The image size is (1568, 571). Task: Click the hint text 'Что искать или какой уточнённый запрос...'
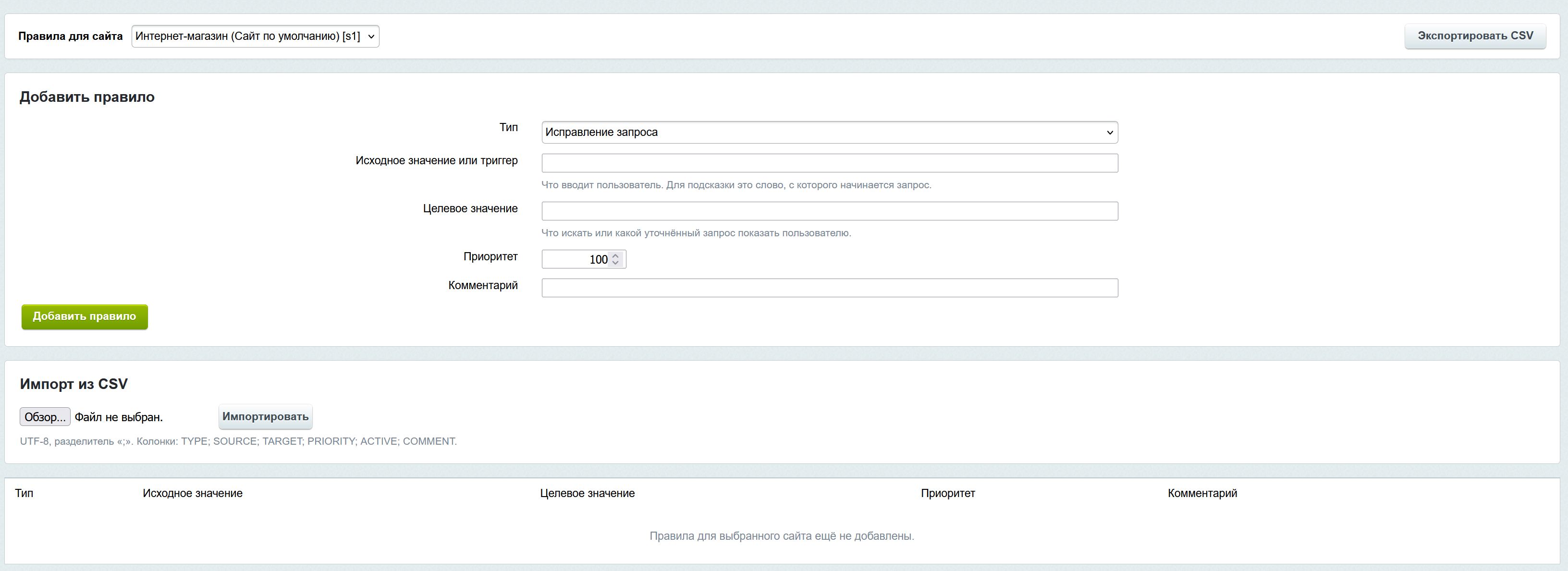click(697, 233)
